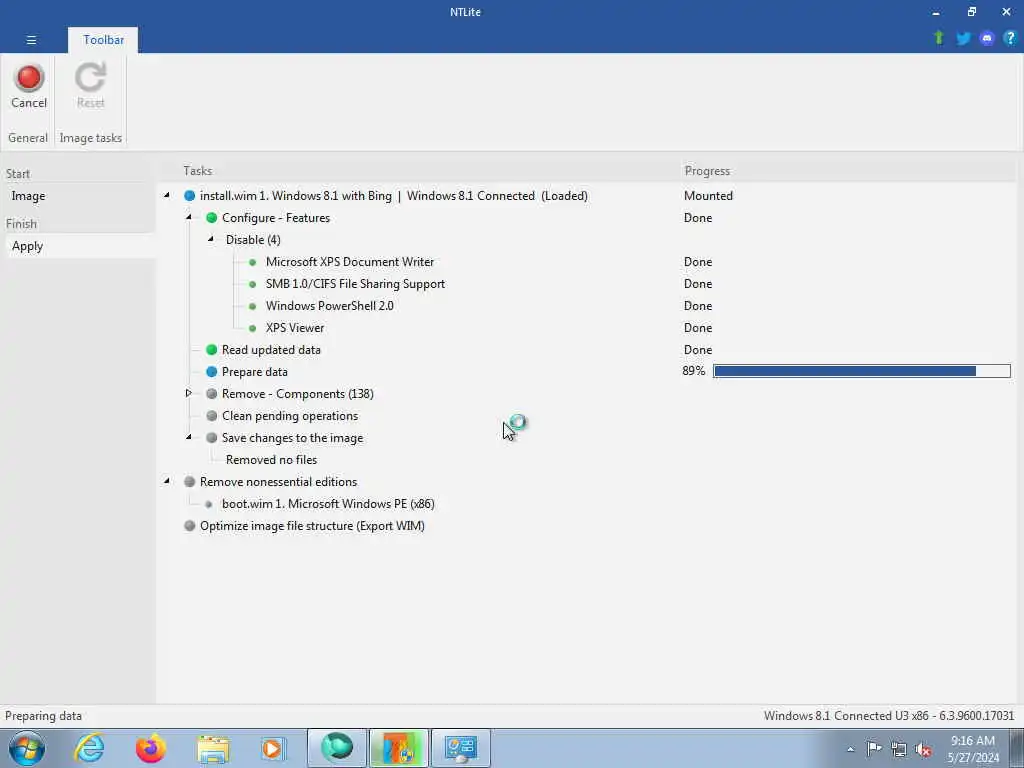Click green dot of Windows PowerShell 2.0
This screenshot has height=768, width=1024.
253,306
